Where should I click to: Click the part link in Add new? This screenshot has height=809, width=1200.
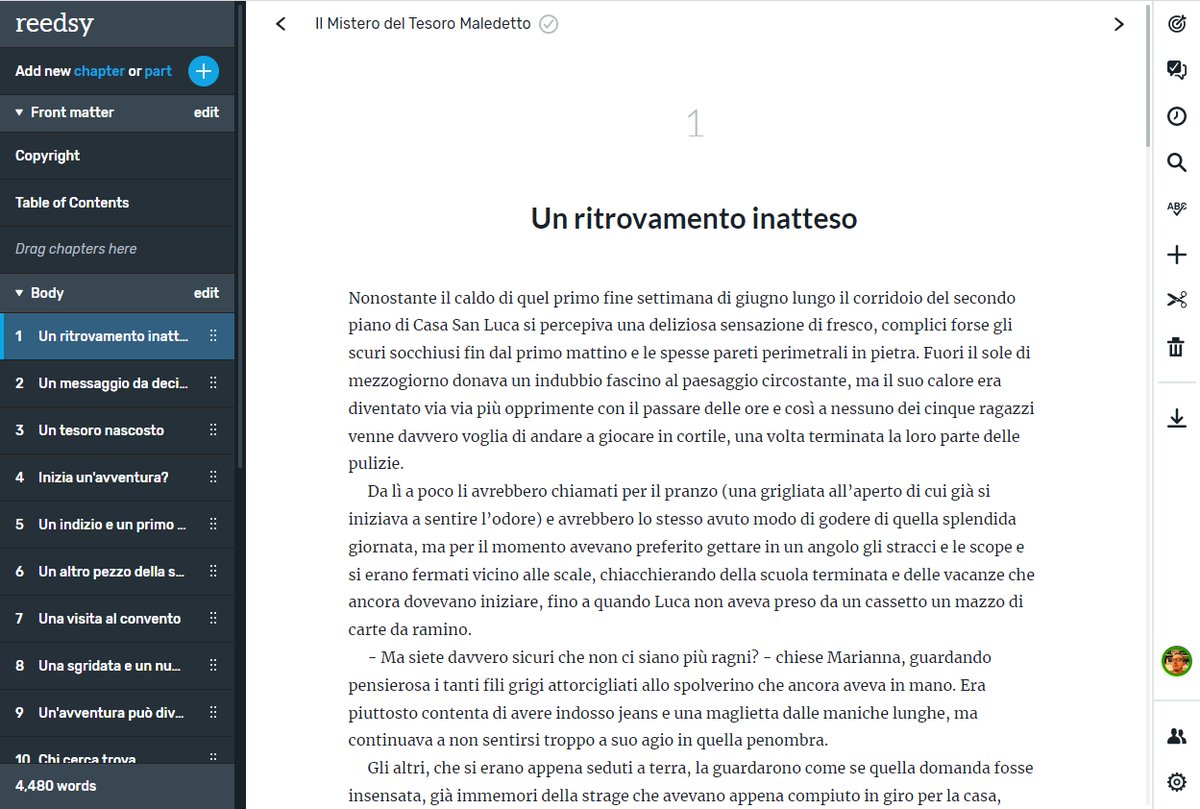(x=158, y=71)
